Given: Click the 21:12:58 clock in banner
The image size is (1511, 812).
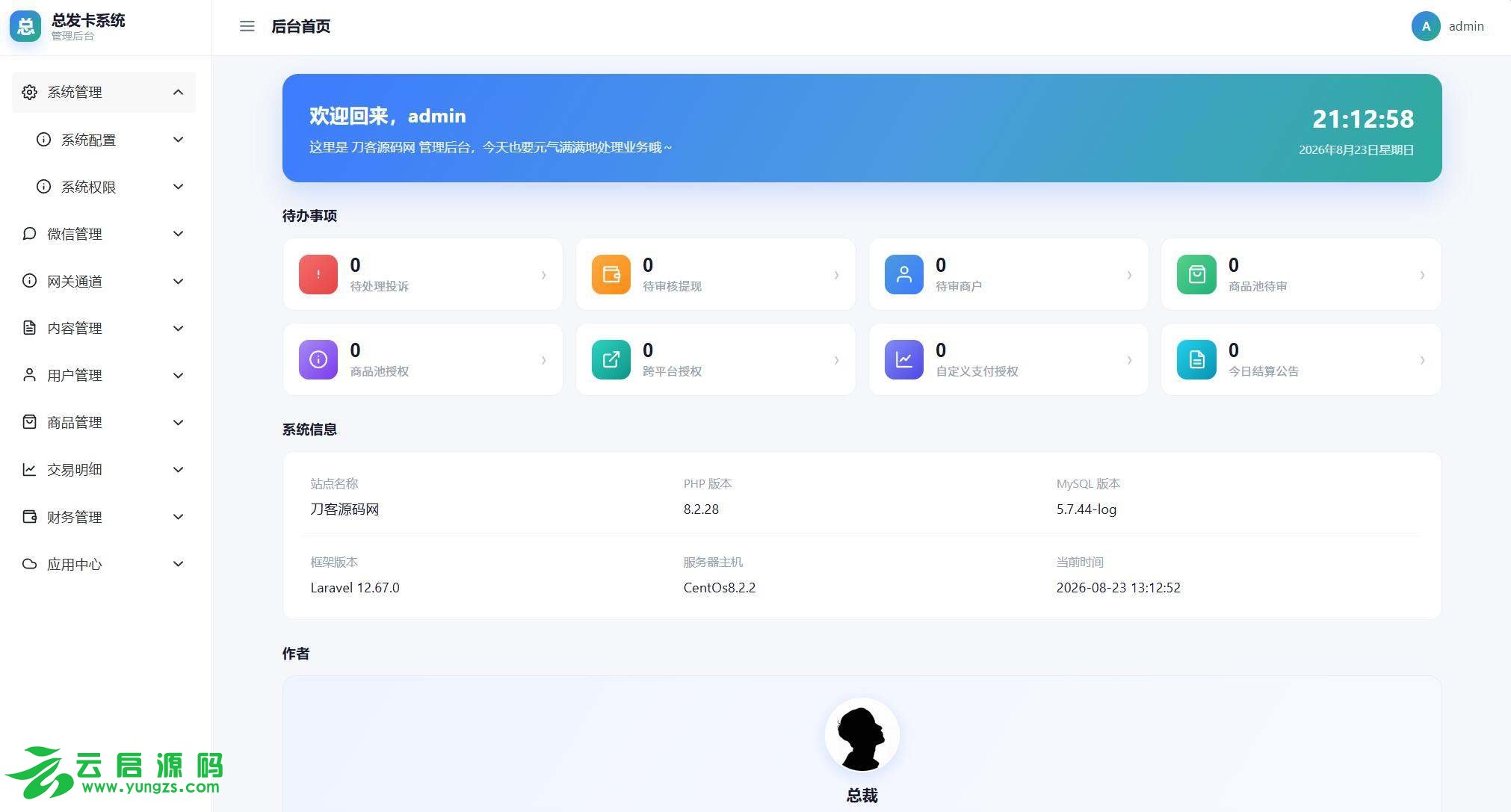Looking at the screenshot, I should [1363, 119].
